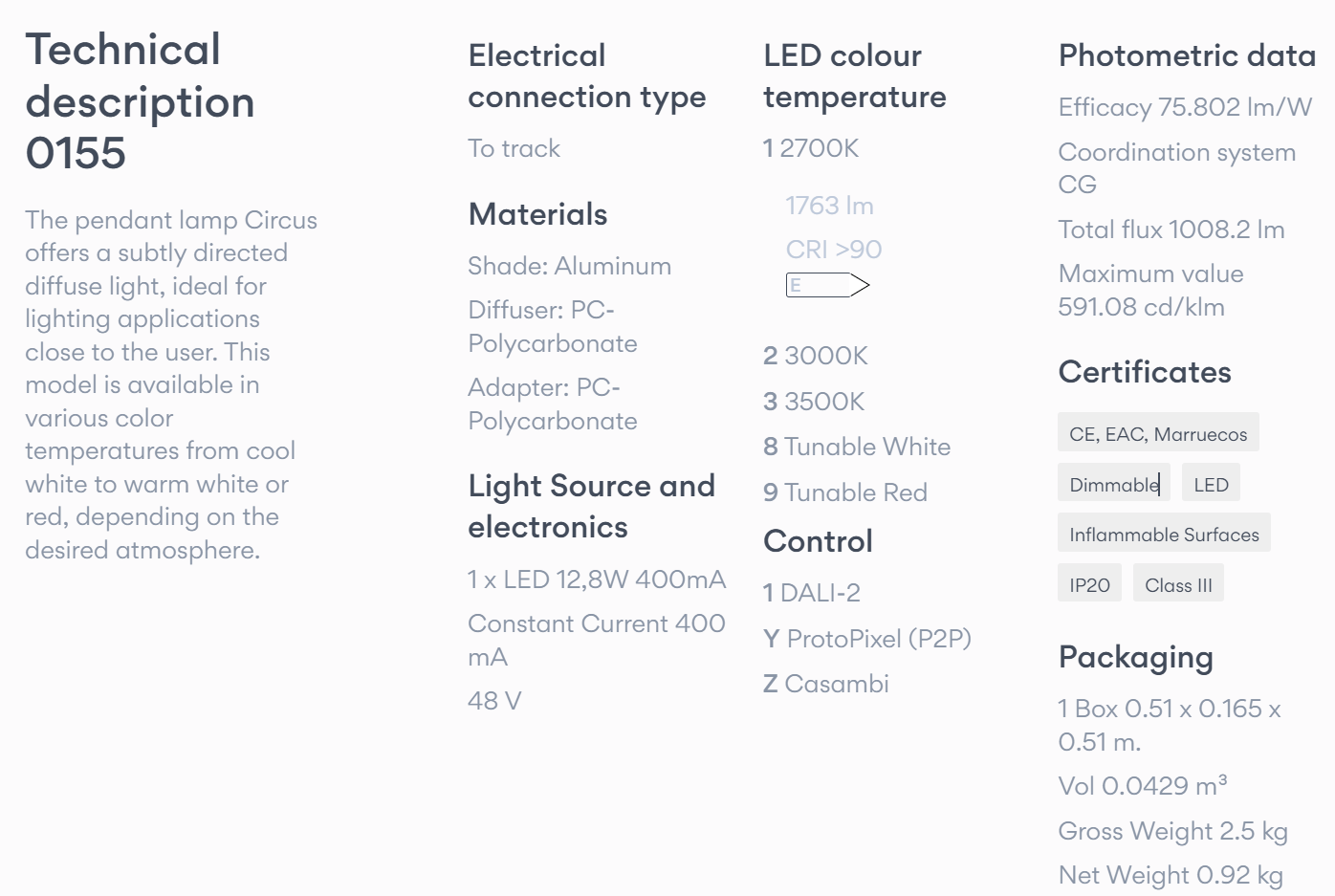This screenshot has height=896, width=1335.
Task: Click the "To track" connection type text
Action: pyautogui.click(x=514, y=148)
